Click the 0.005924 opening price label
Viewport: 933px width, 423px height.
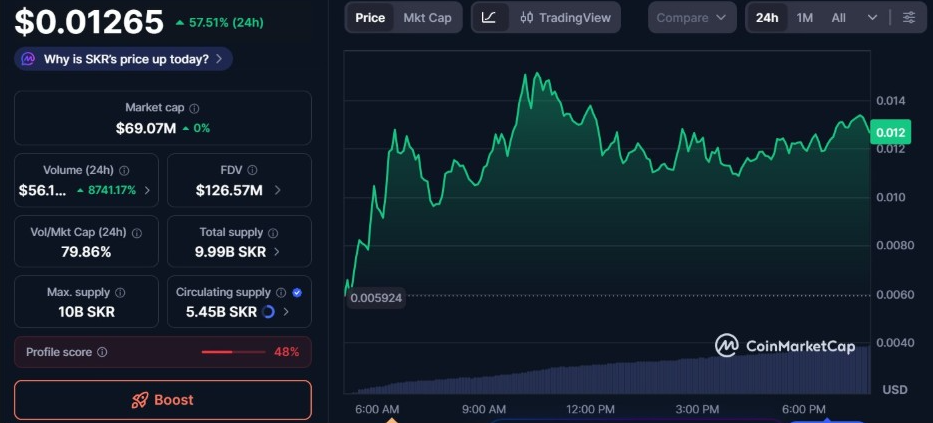(x=377, y=297)
